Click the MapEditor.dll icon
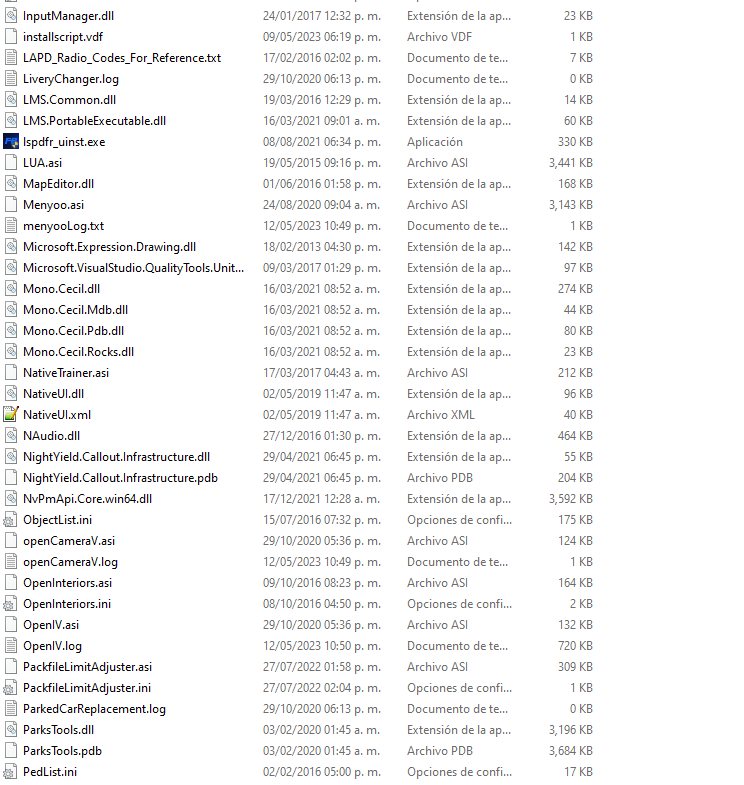 coord(11,184)
